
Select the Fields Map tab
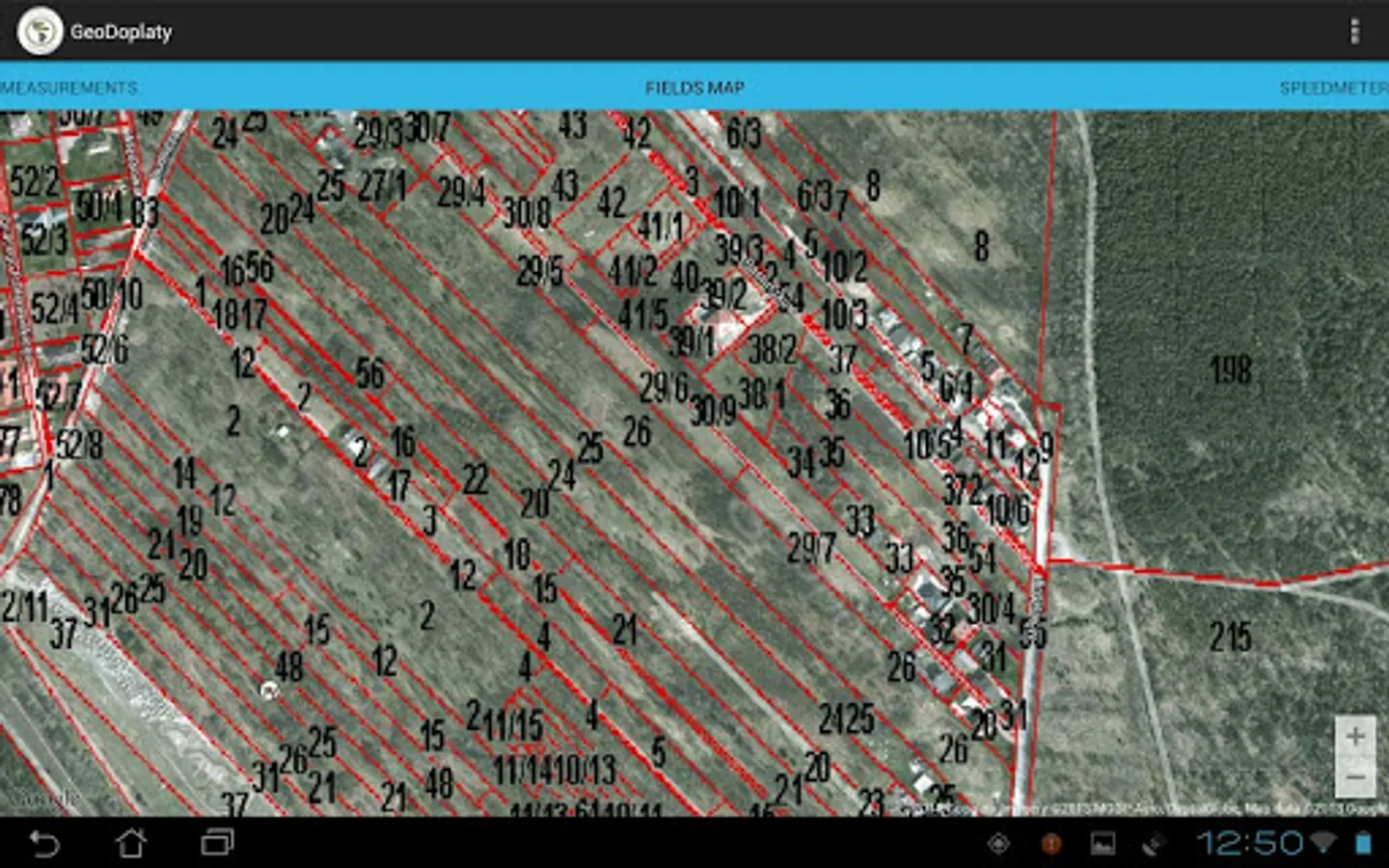click(x=694, y=88)
